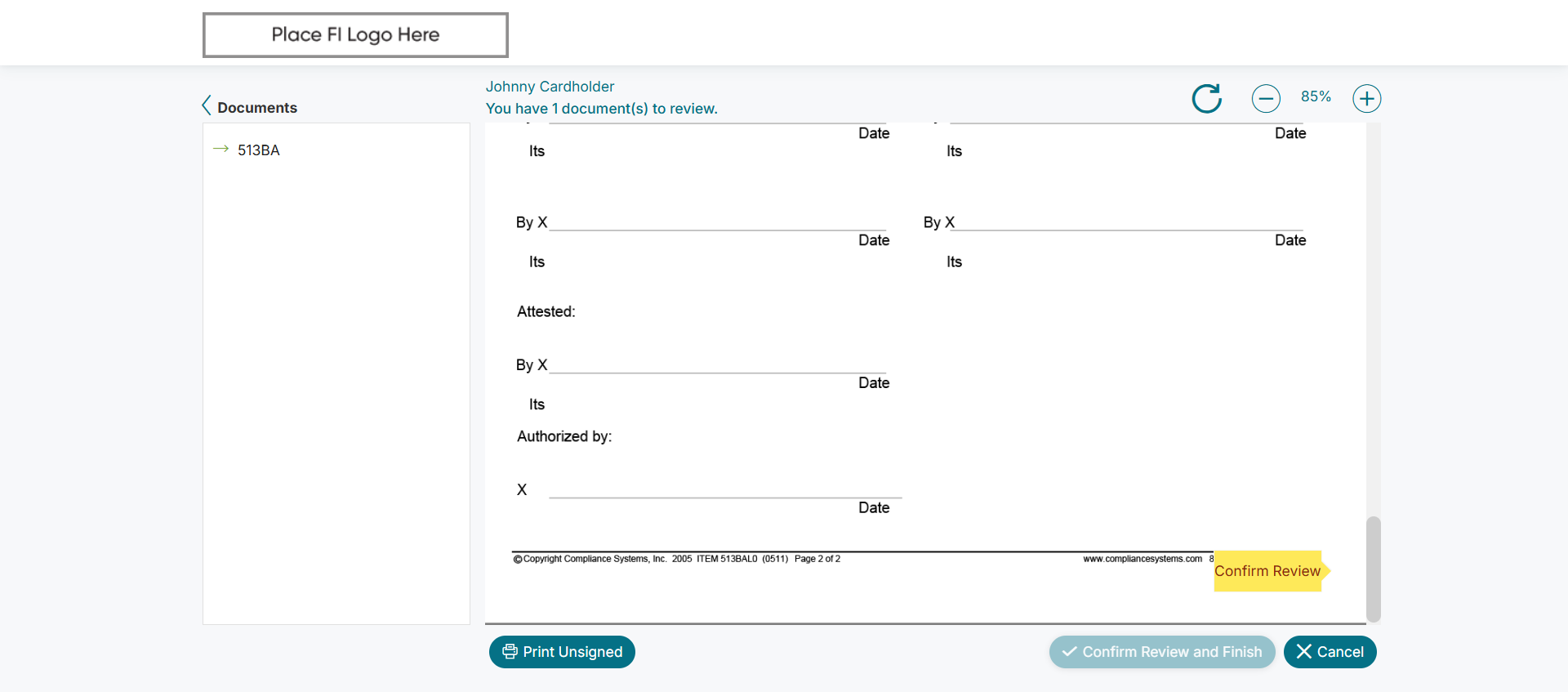Click the Place FI Logo Here box
Viewport: 1568px width, 692px height.
(x=355, y=35)
